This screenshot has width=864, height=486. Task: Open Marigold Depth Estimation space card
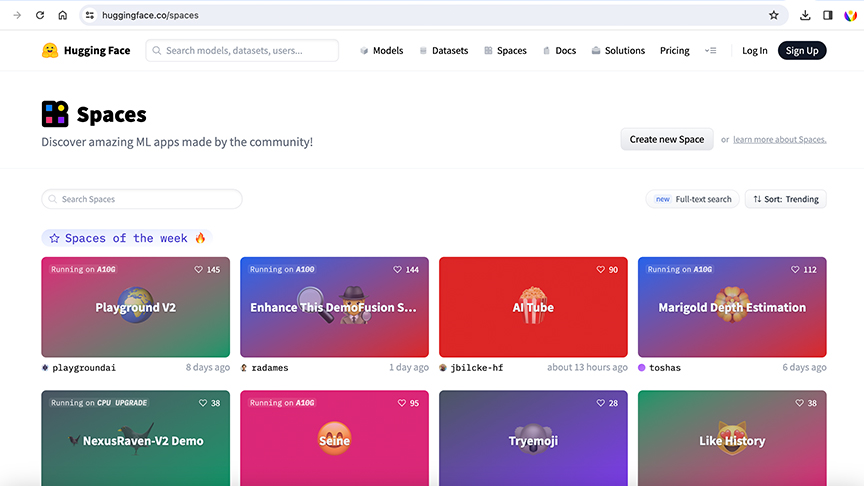[x=732, y=307]
